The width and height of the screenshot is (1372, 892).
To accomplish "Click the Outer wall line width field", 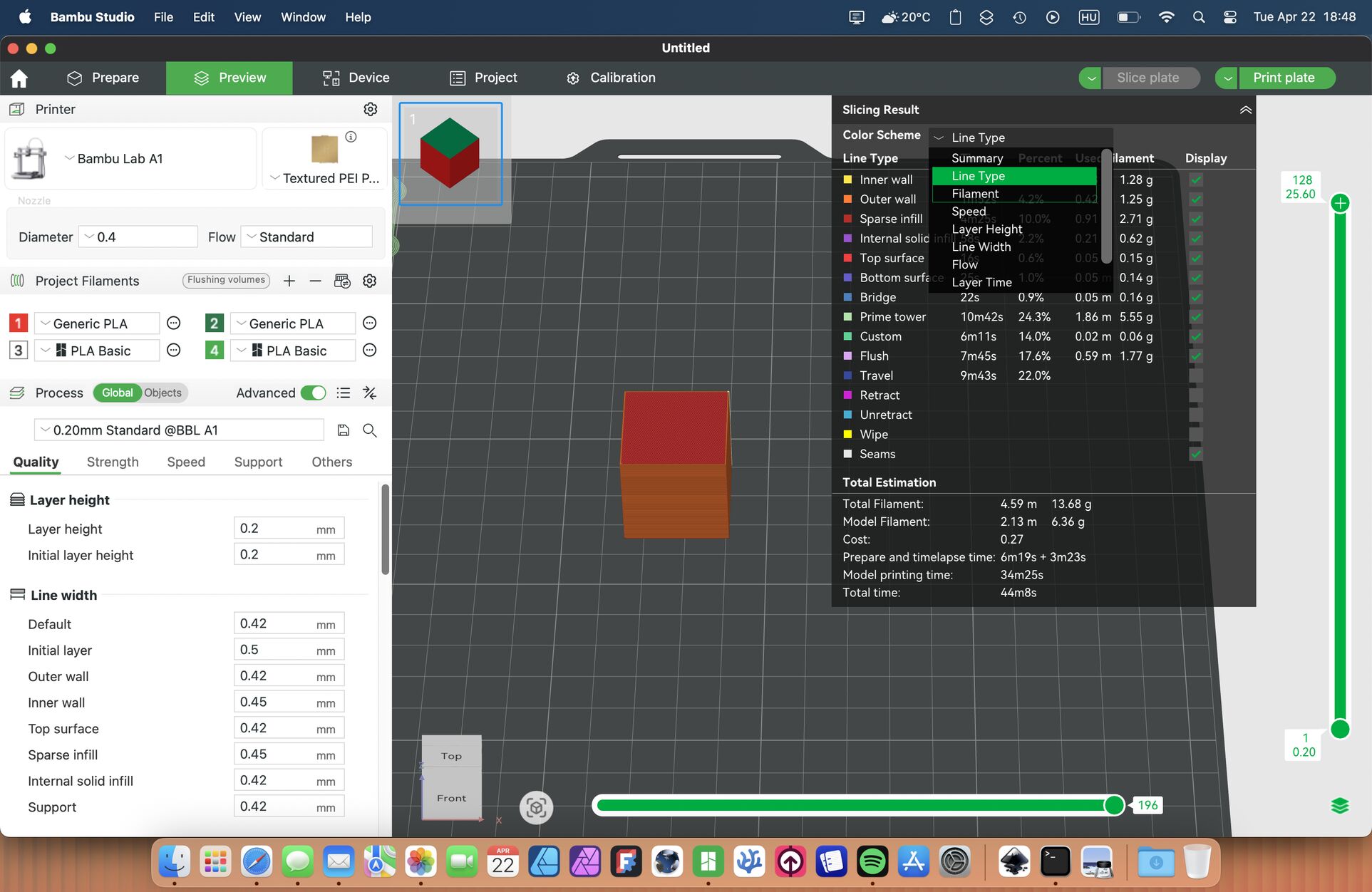I will pos(289,676).
